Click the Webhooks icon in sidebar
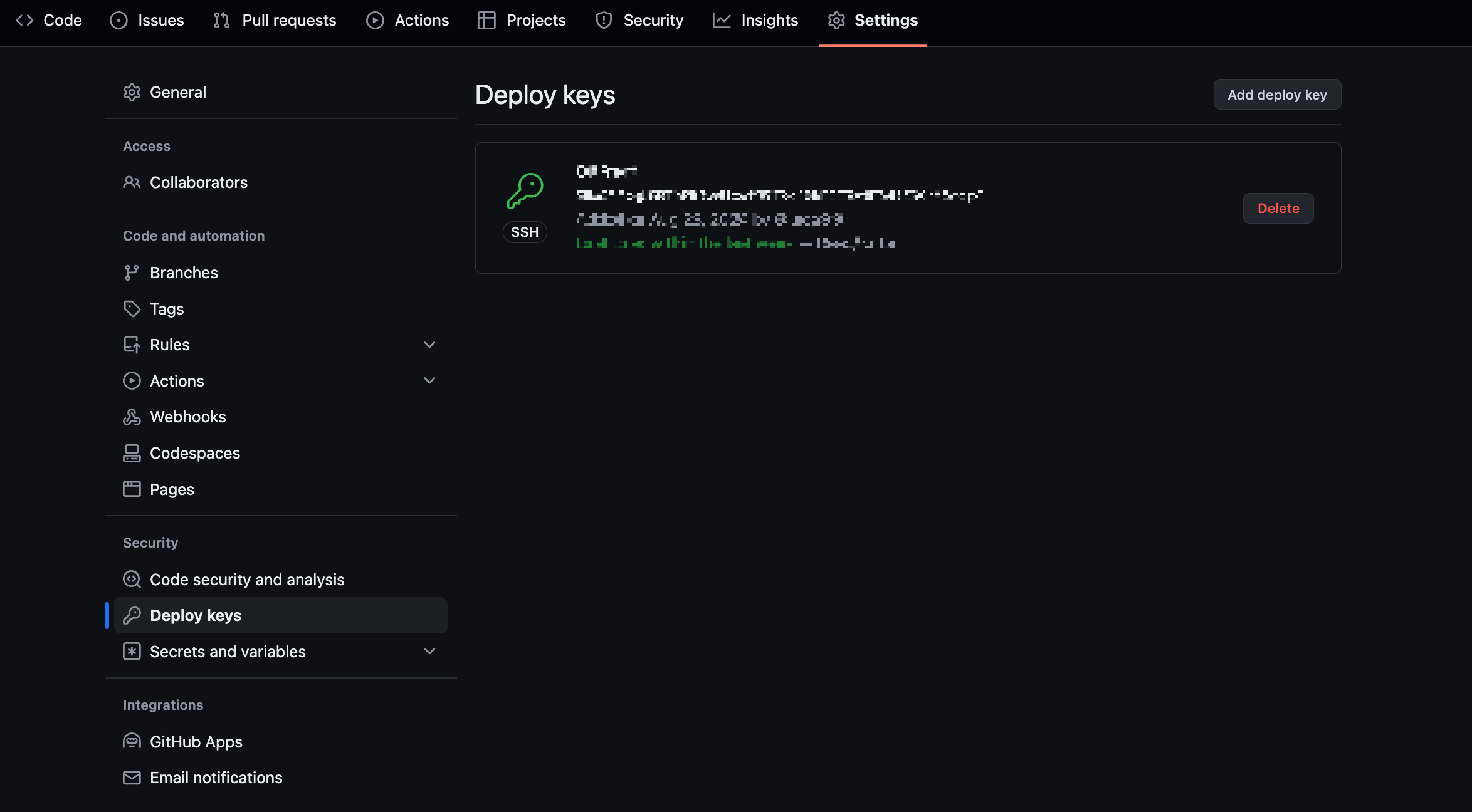This screenshot has height=812, width=1472. coord(132,417)
